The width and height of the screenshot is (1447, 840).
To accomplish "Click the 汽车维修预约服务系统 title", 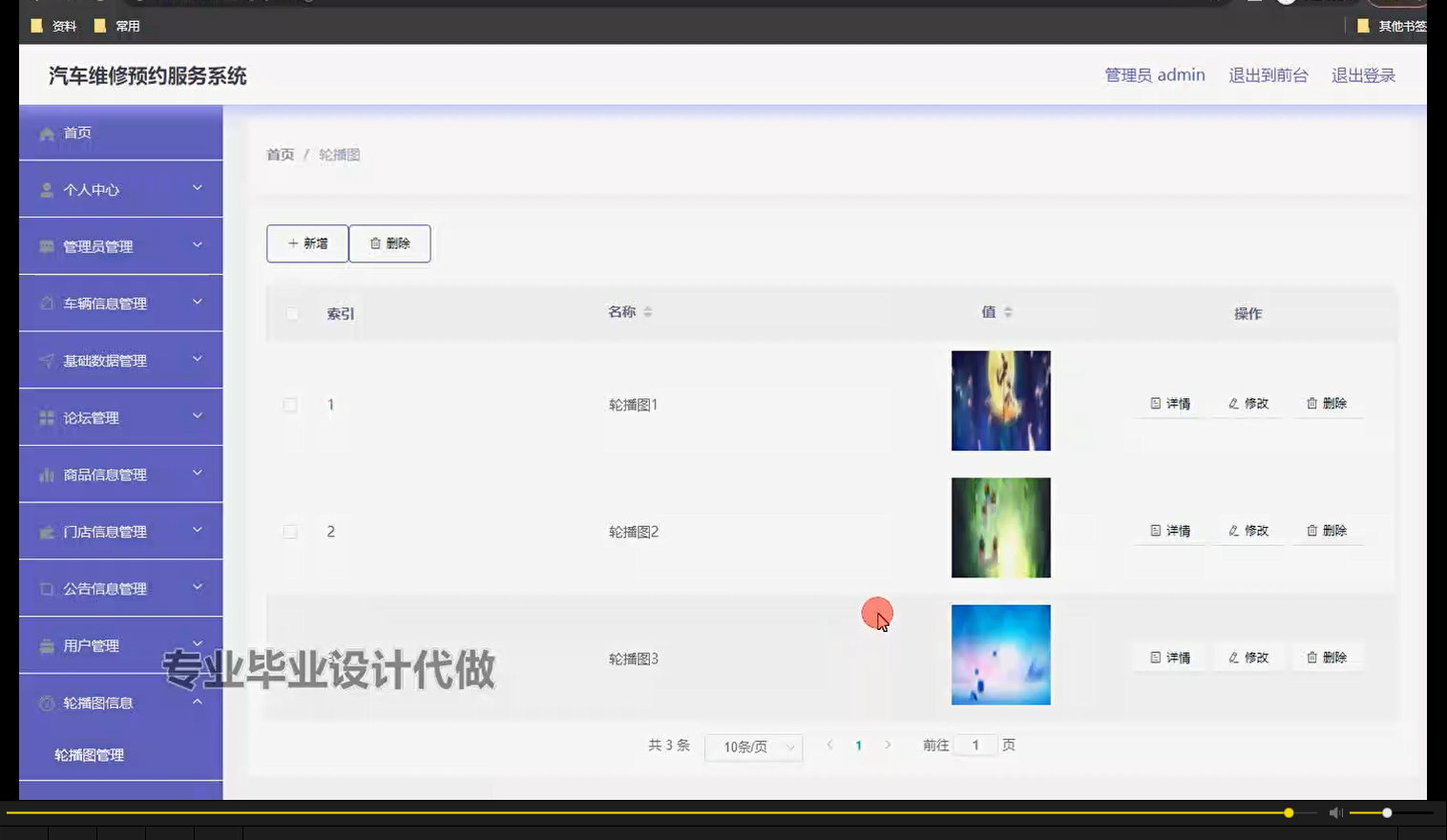I will [148, 75].
